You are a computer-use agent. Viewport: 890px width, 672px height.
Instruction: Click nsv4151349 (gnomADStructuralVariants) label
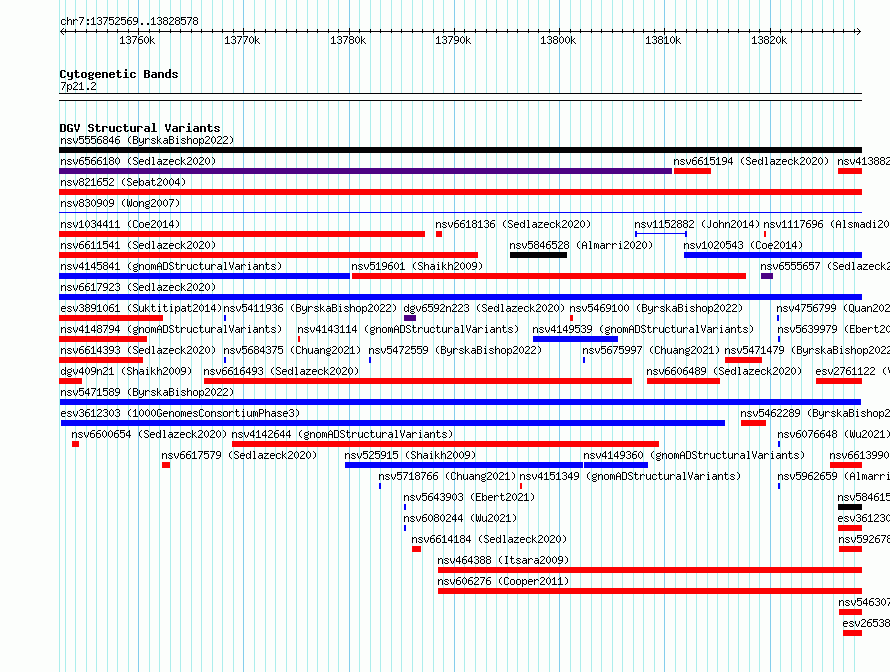pyautogui.click(x=630, y=476)
